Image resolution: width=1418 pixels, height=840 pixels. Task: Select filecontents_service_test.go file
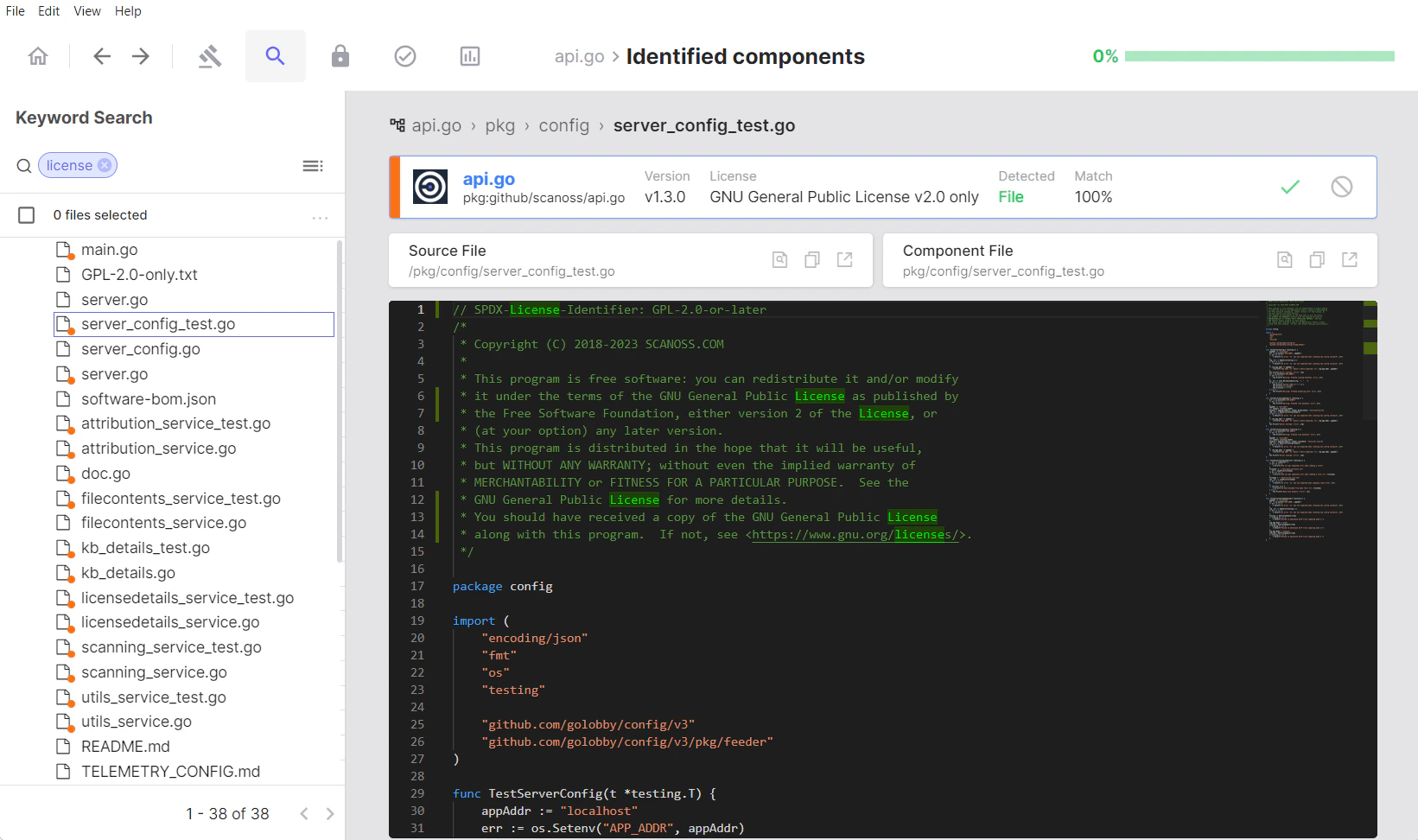[181, 499]
